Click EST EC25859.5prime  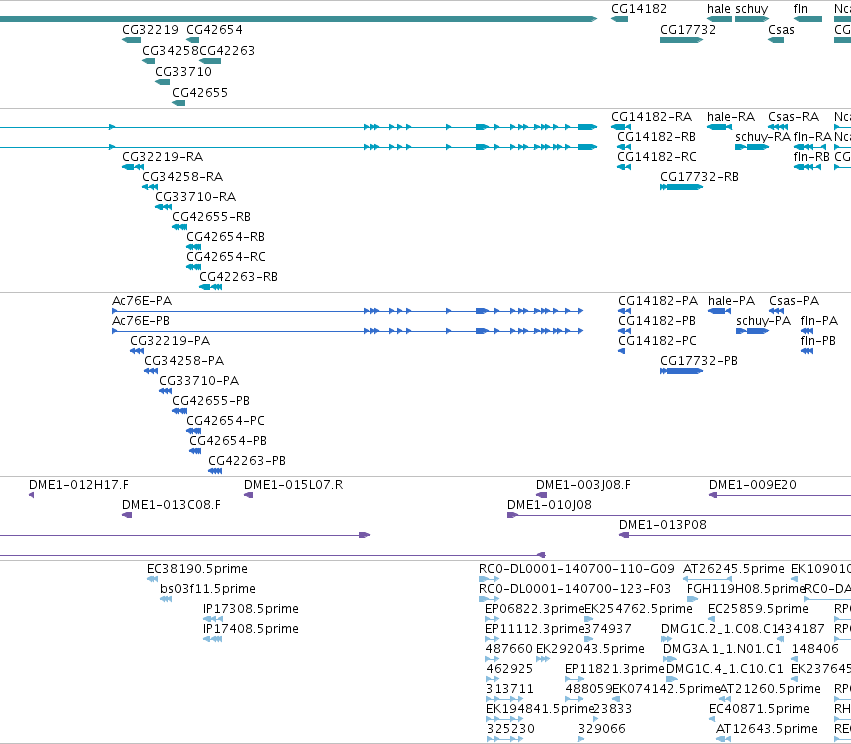pyautogui.click(x=758, y=609)
